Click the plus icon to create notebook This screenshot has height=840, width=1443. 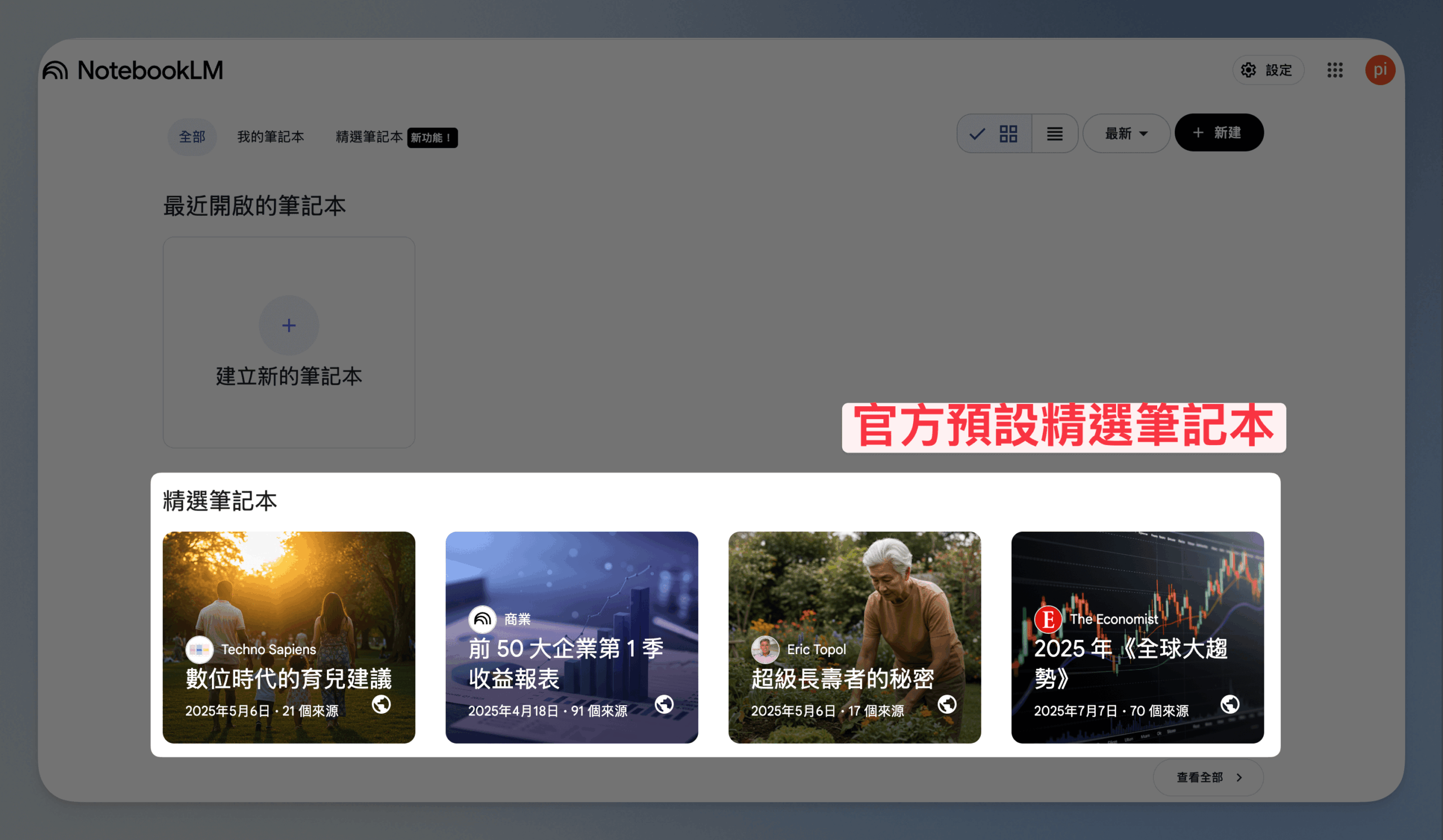289,326
